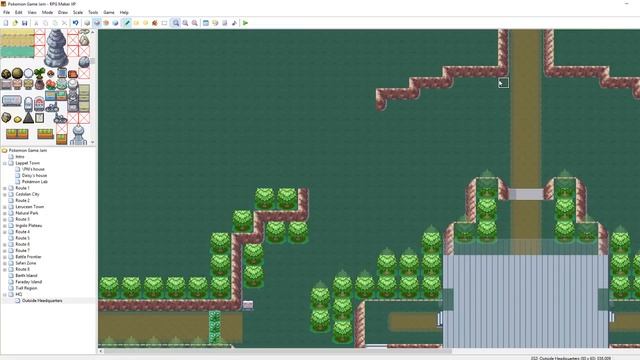Select the Flood Fill tool
Viewport: 640px width, 360px height.
[x=155, y=23]
